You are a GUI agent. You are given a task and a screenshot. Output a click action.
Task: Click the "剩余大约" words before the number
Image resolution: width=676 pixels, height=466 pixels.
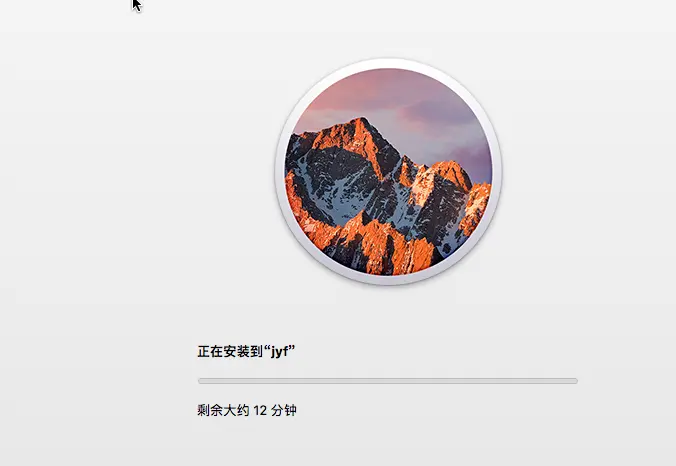[223, 410]
